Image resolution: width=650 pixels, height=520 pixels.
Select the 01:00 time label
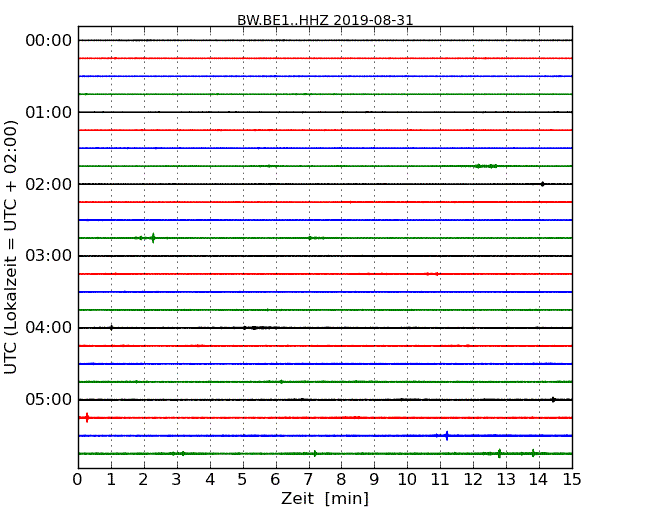pyautogui.click(x=49, y=112)
